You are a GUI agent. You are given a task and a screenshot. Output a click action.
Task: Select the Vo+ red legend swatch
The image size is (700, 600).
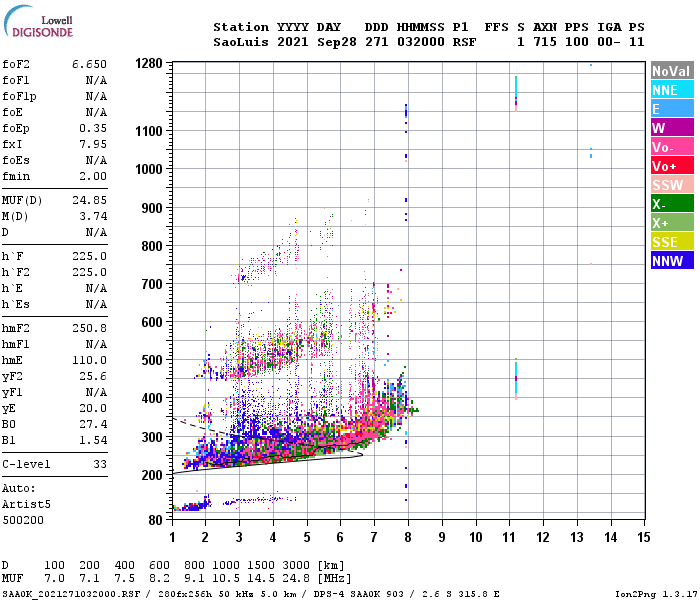tap(672, 166)
